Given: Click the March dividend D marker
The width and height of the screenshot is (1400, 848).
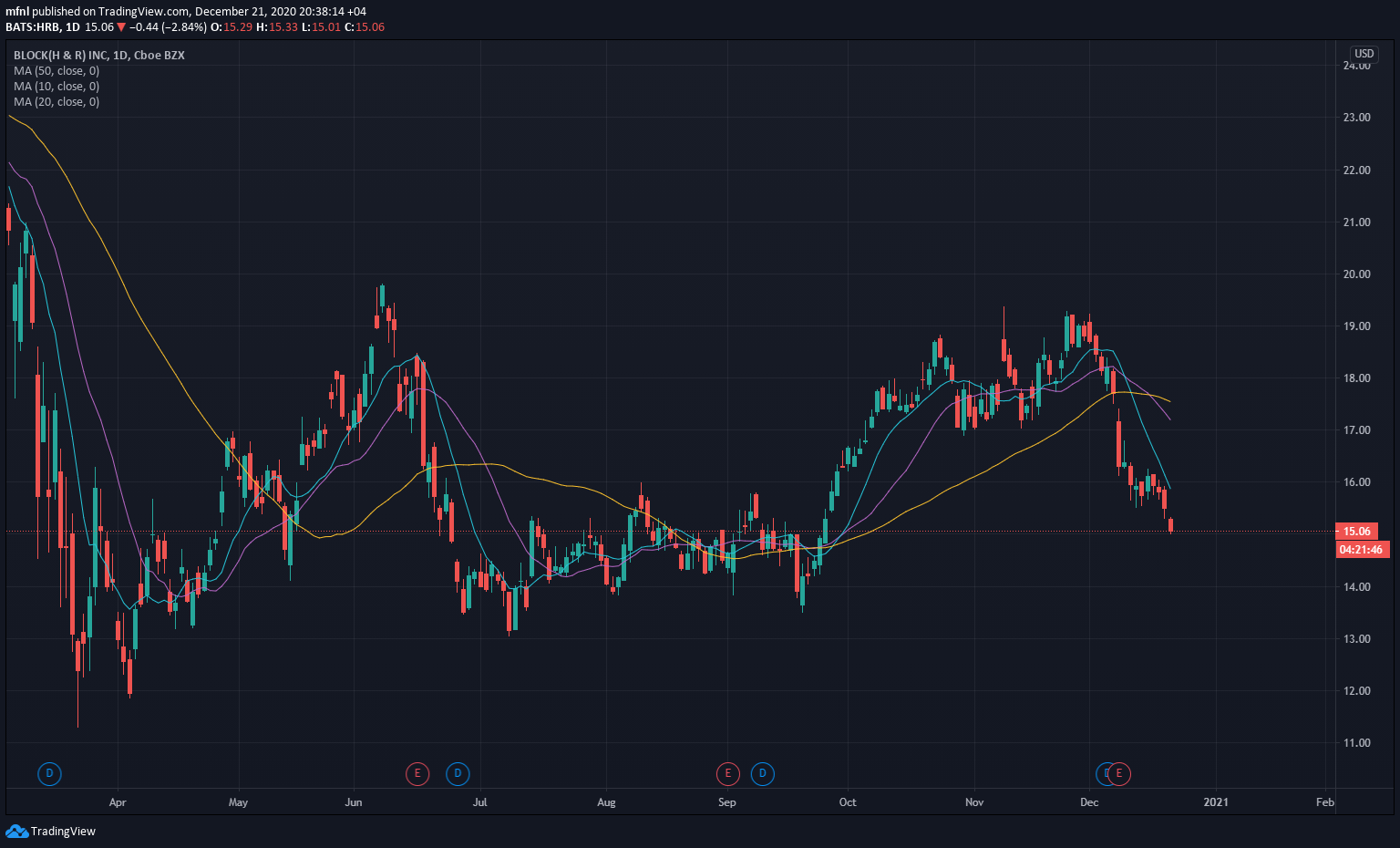Looking at the screenshot, I should click(49, 774).
